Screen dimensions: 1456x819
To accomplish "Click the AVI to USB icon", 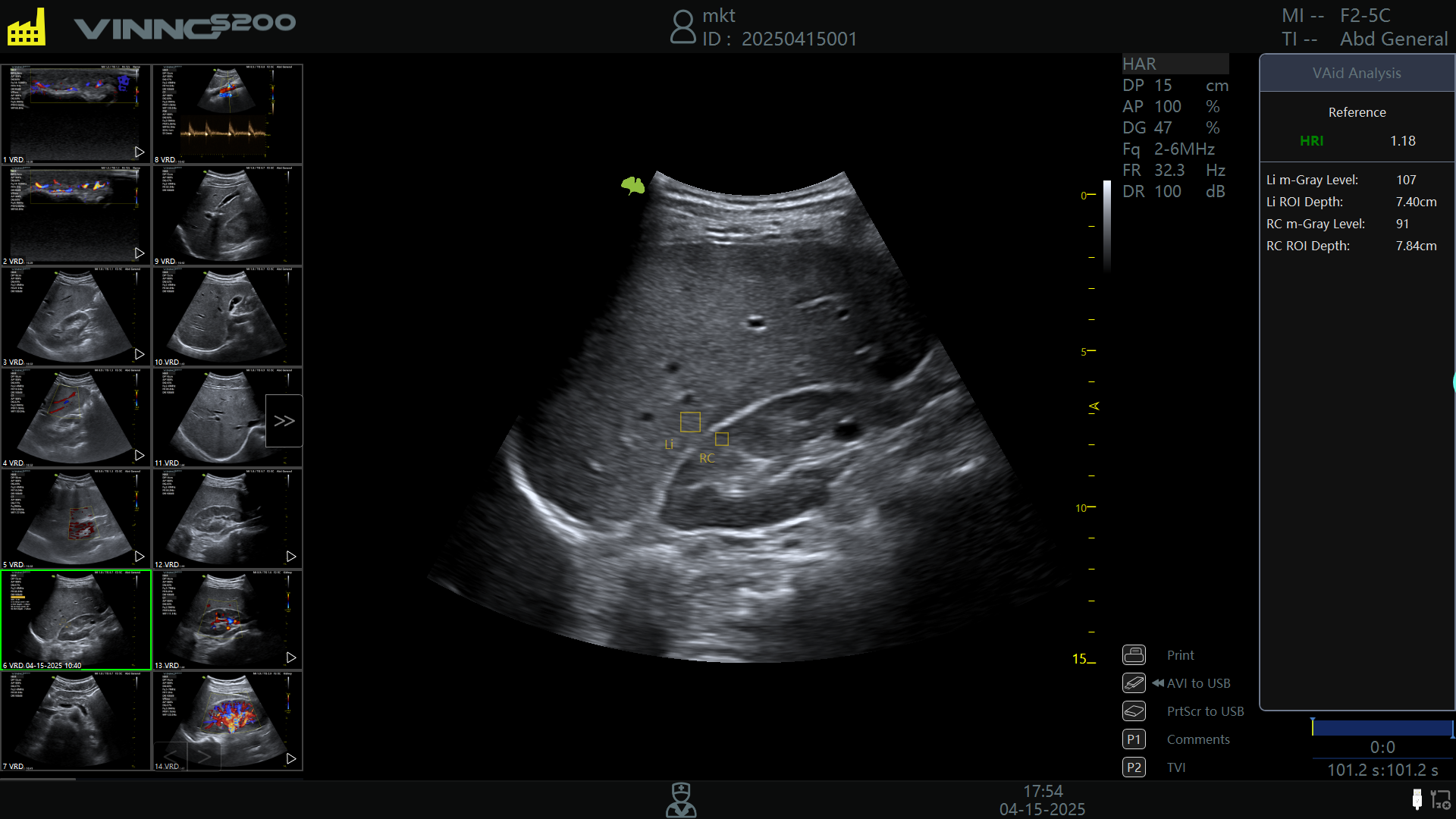I will 1134,682.
